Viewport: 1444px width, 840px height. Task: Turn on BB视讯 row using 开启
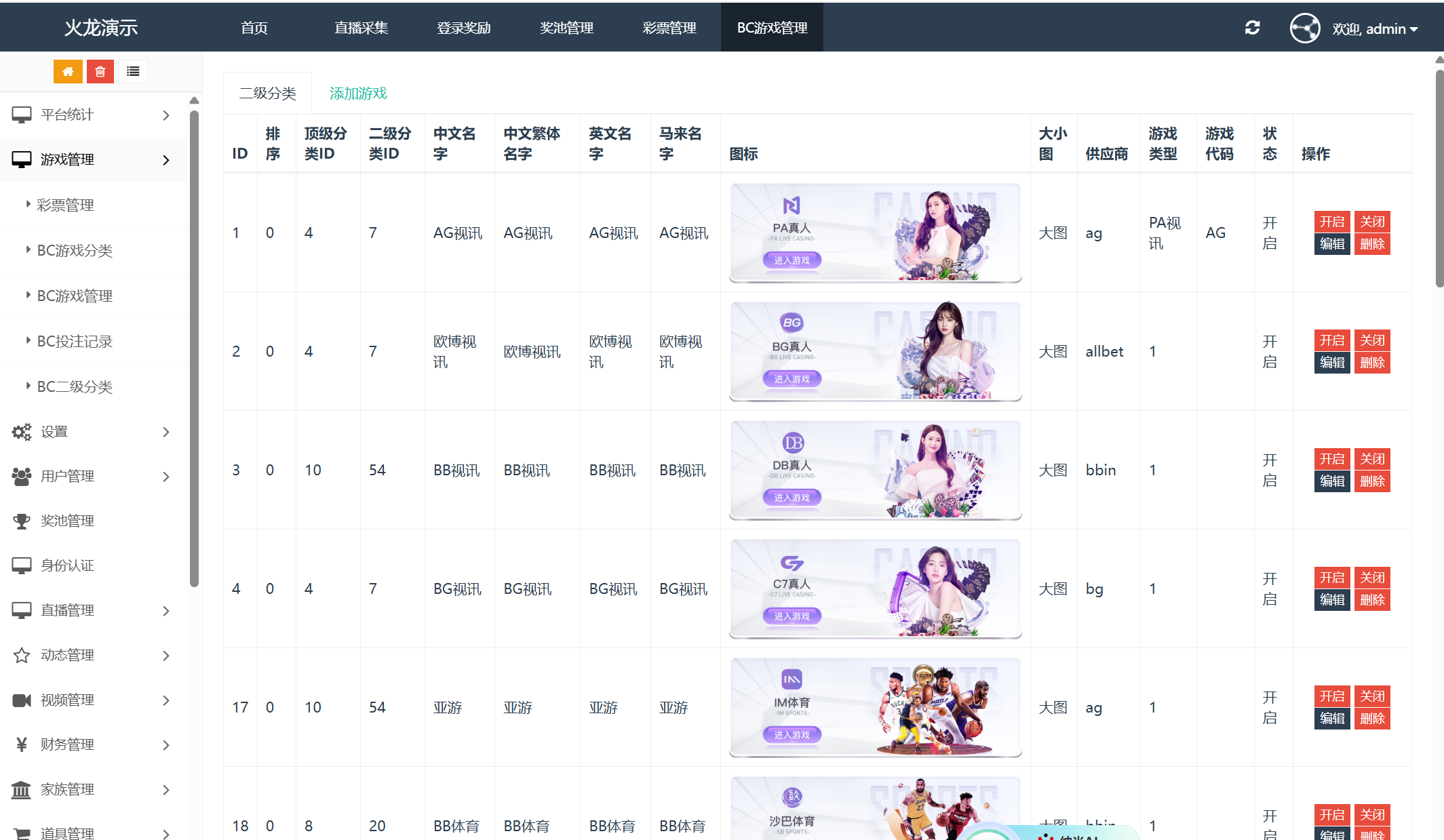pos(1331,459)
